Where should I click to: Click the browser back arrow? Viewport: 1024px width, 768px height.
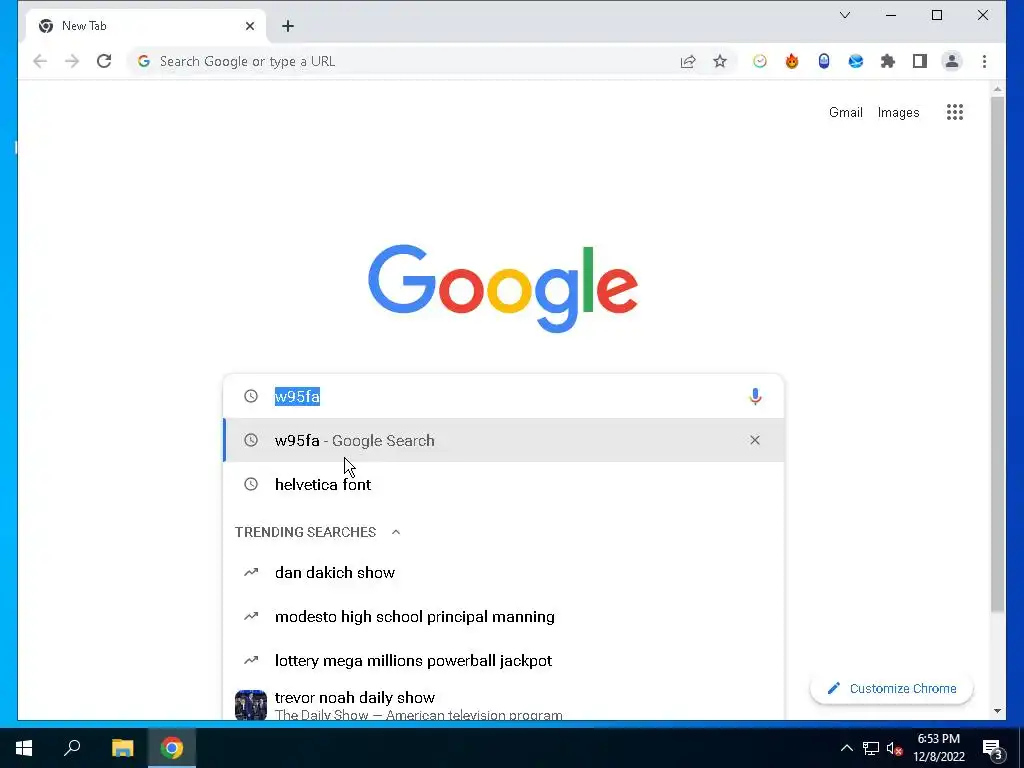(x=40, y=61)
